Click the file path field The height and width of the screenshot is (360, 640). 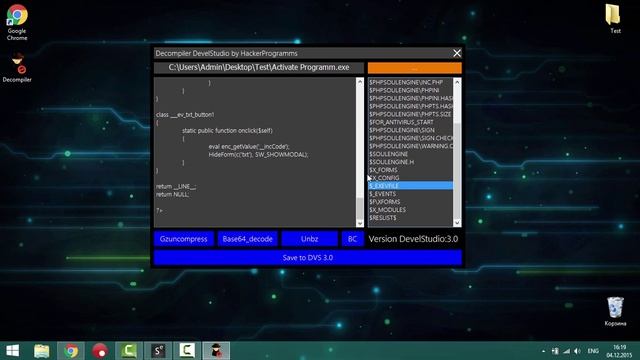tap(259, 68)
